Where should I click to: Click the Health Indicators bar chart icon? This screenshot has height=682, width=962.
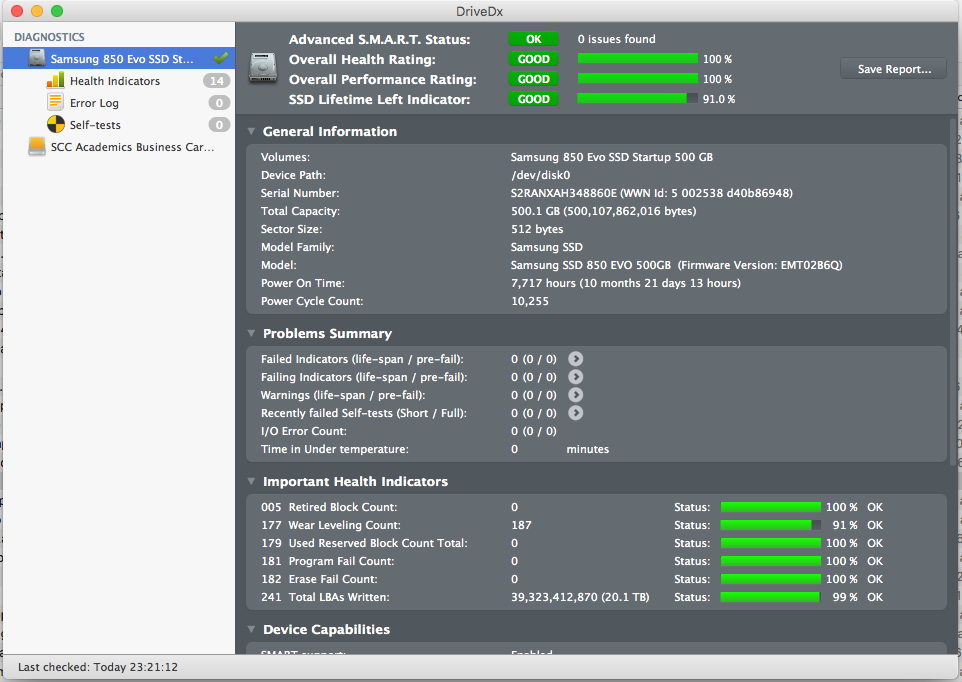tap(55, 80)
